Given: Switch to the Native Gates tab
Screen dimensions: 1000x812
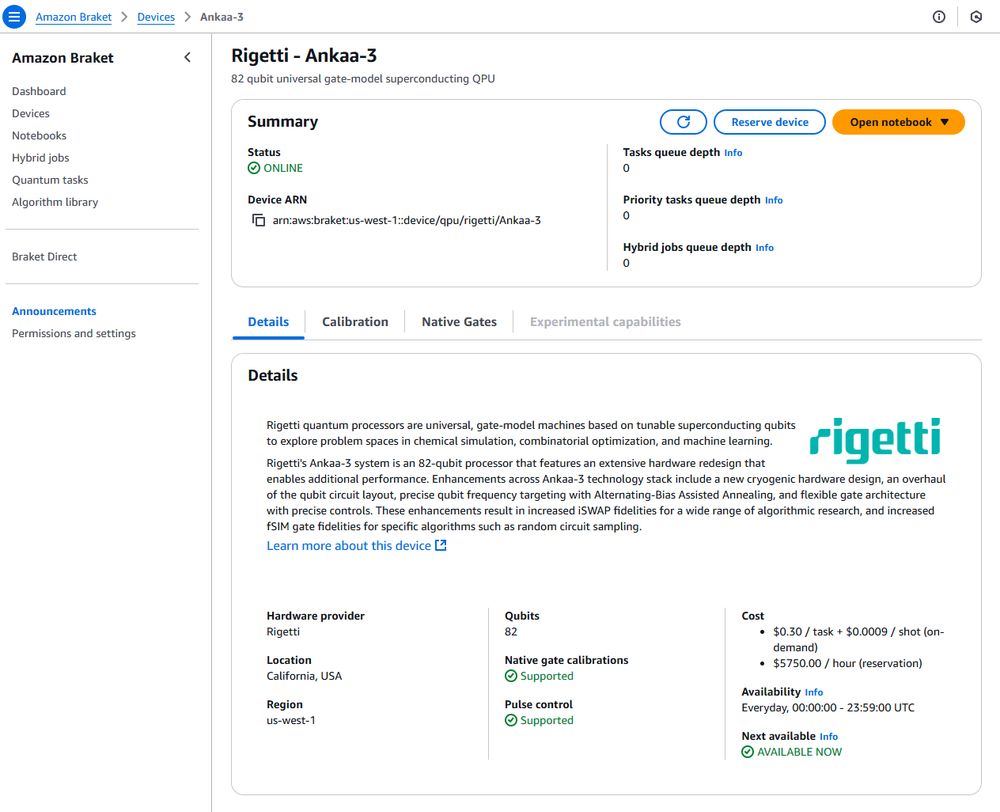Looking at the screenshot, I should coord(459,322).
